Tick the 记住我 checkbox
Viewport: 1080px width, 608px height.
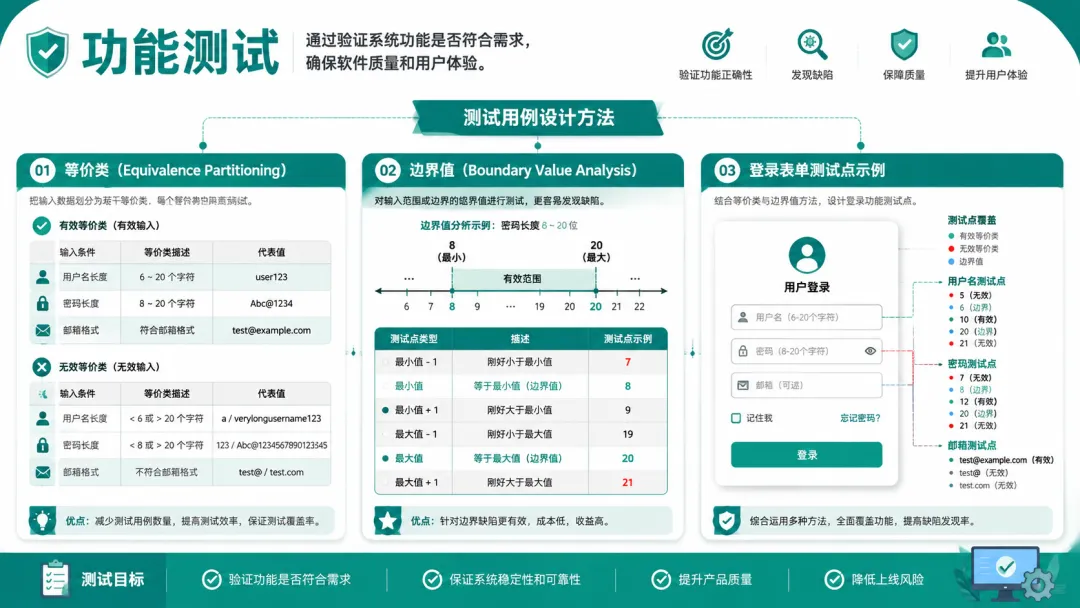pos(736,418)
